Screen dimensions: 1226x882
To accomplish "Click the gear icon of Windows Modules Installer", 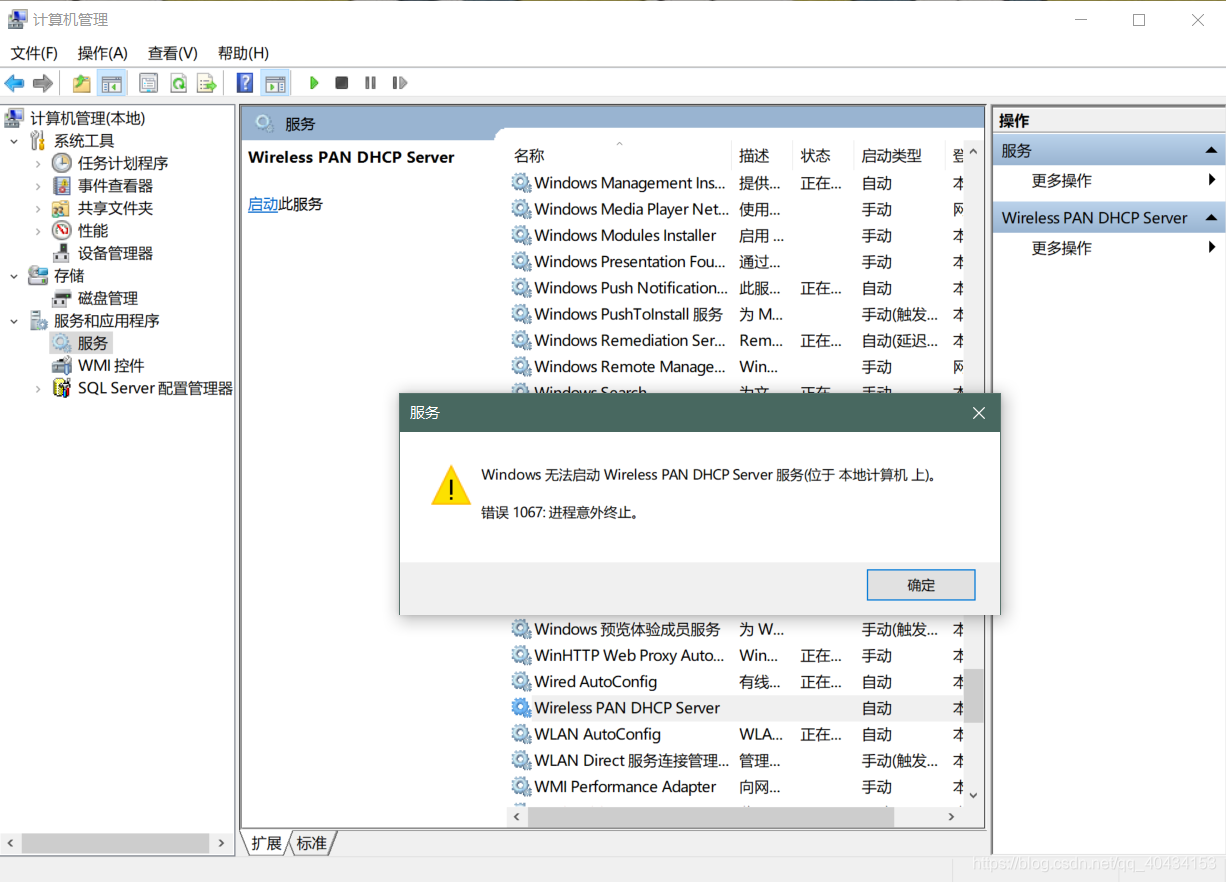I will (521, 235).
